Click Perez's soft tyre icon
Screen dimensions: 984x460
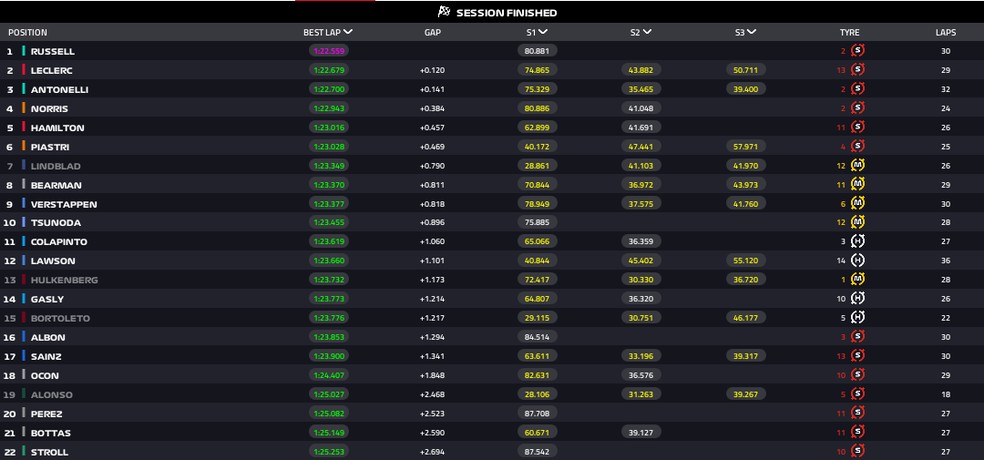point(857,414)
